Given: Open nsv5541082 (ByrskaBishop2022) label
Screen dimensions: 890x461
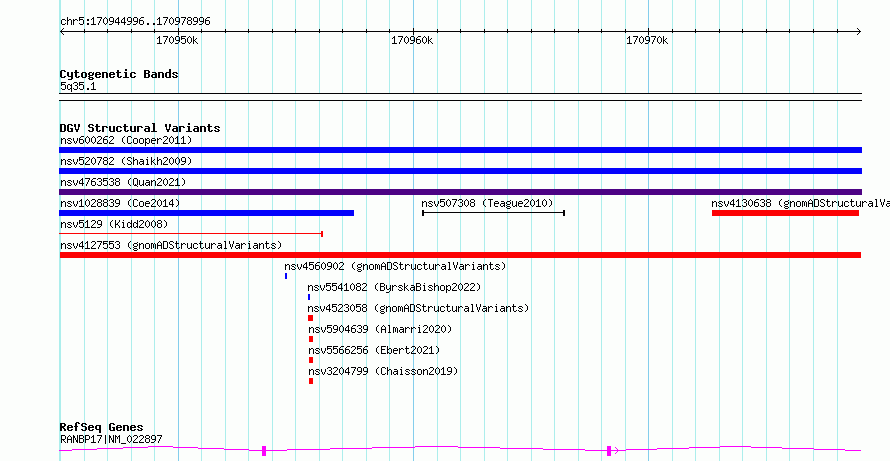Looking at the screenshot, I should click(x=394, y=287).
